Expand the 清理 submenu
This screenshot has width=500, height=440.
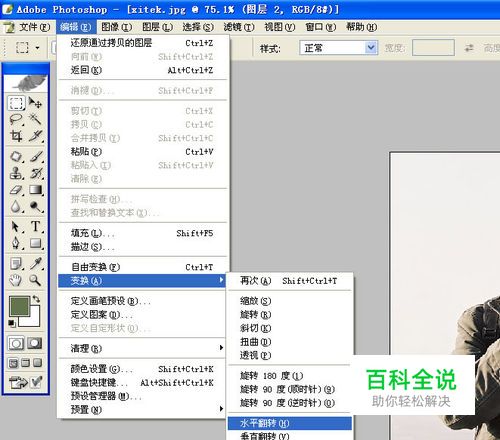[x=142, y=348]
